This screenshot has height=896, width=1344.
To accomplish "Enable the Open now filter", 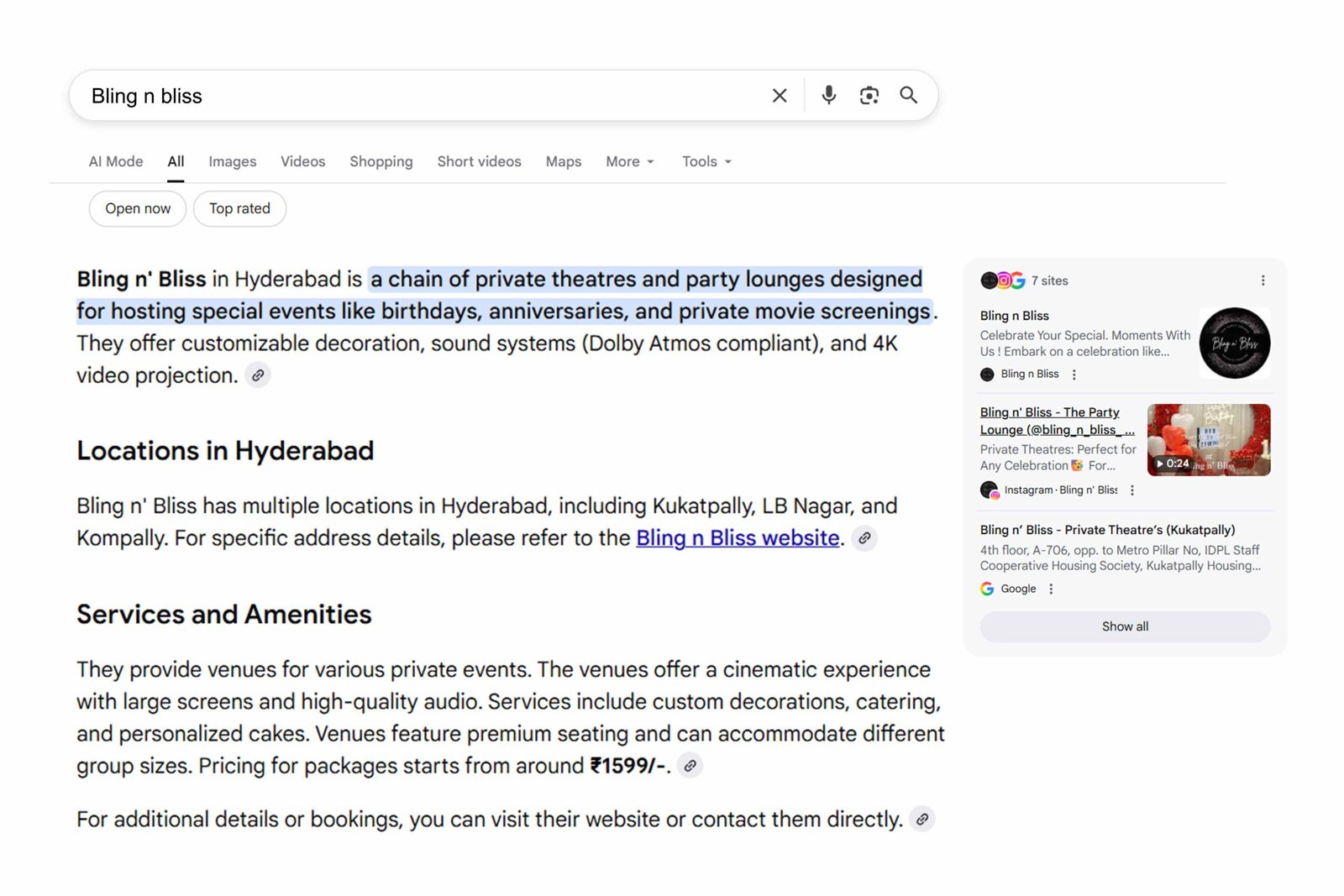I will (137, 208).
